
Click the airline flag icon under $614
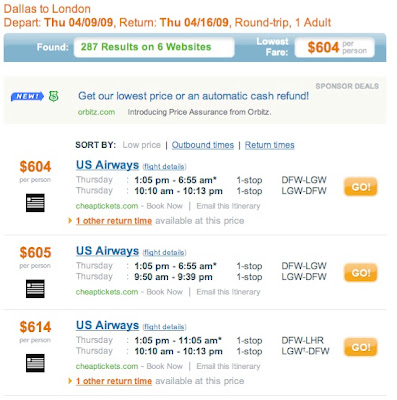tap(35, 363)
